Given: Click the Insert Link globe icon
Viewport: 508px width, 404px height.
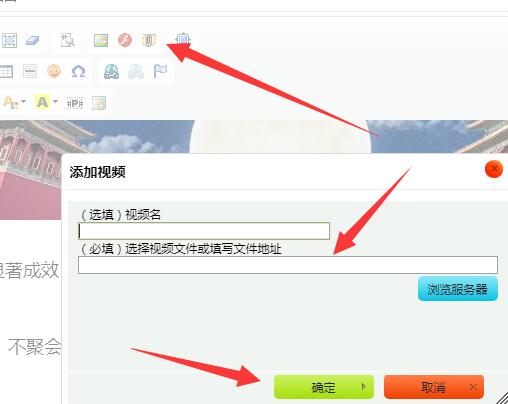Looking at the screenshot, I should point(111,71).
